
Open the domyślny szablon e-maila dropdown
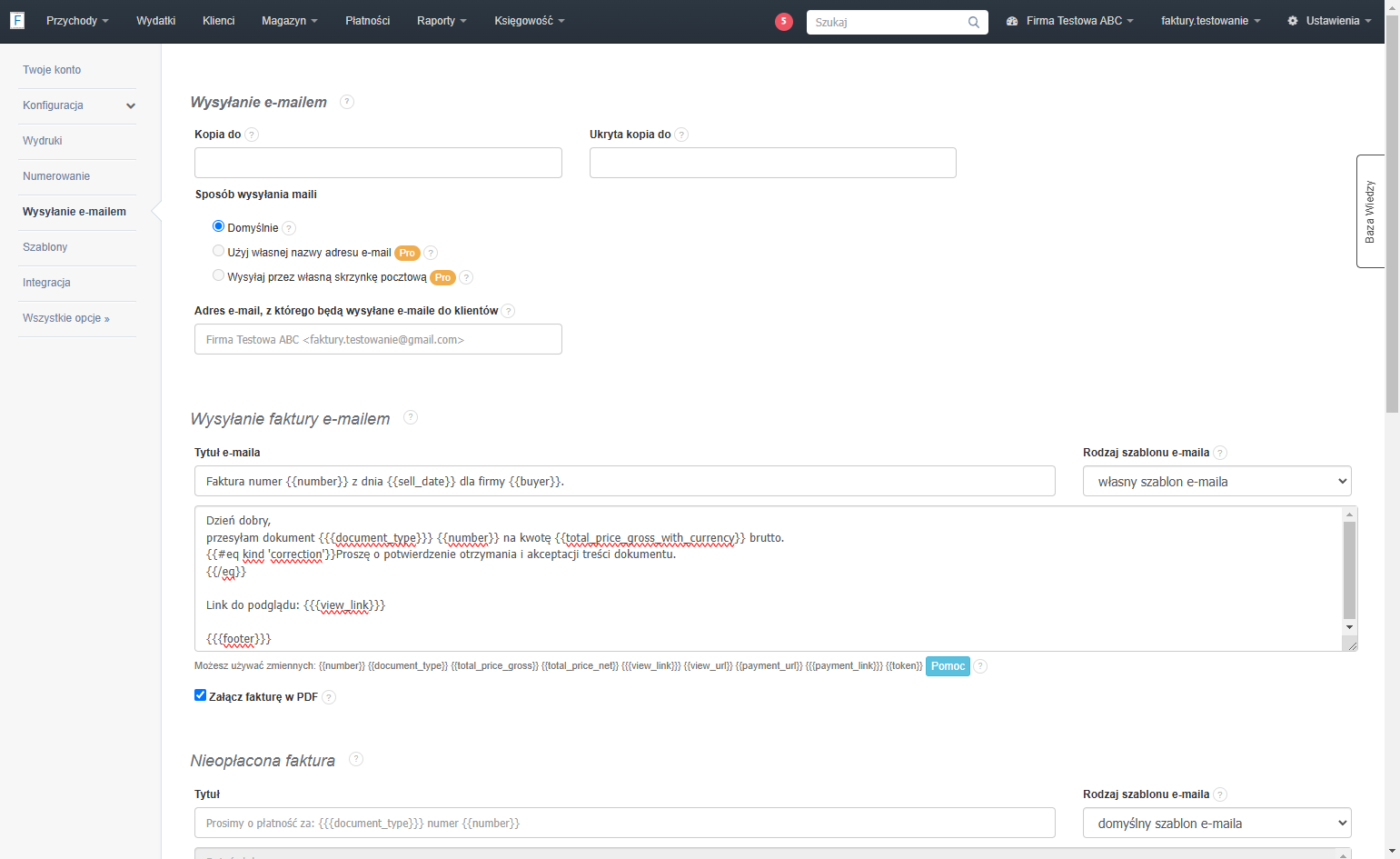point(1216,824)
